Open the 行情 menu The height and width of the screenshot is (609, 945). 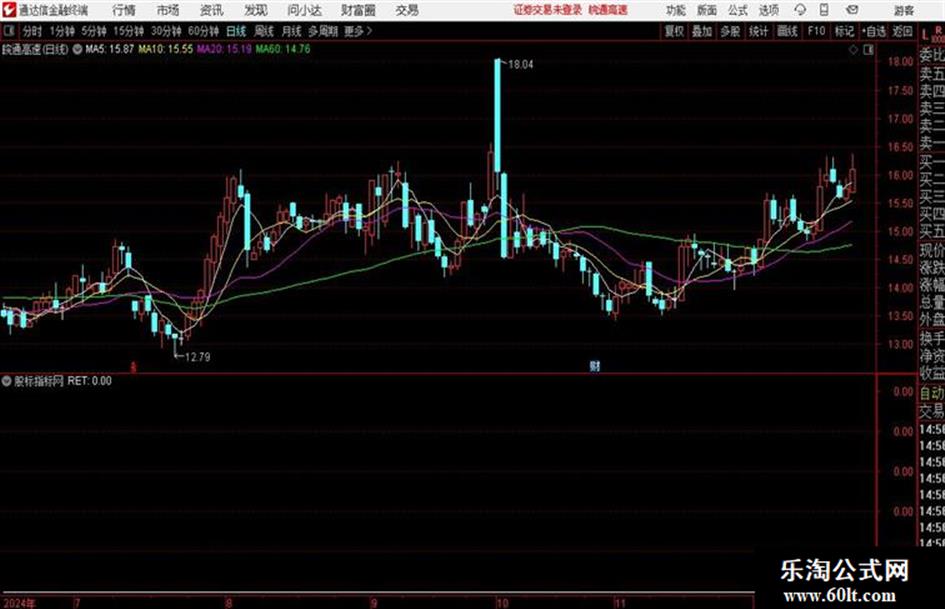pyautogui.click(x=124, y=10)
